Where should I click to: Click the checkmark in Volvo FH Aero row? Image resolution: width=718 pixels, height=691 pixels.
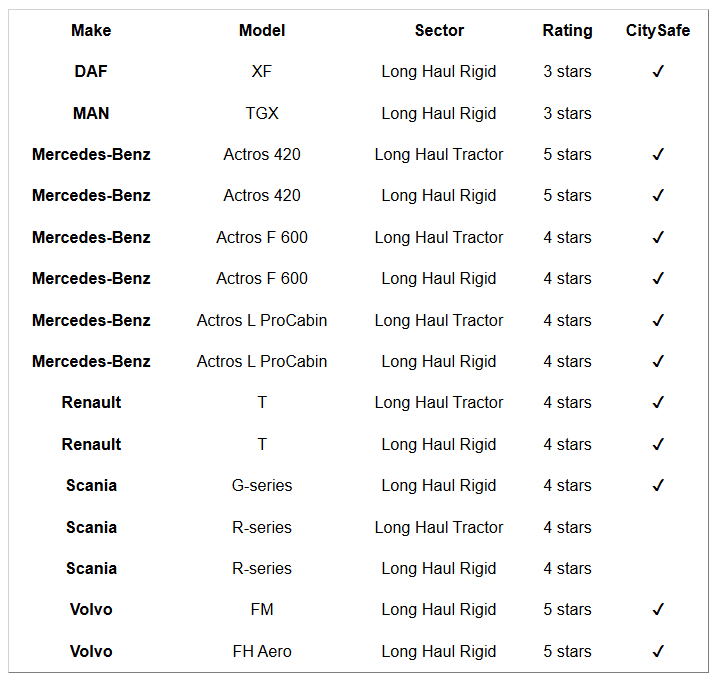[658, 652]
